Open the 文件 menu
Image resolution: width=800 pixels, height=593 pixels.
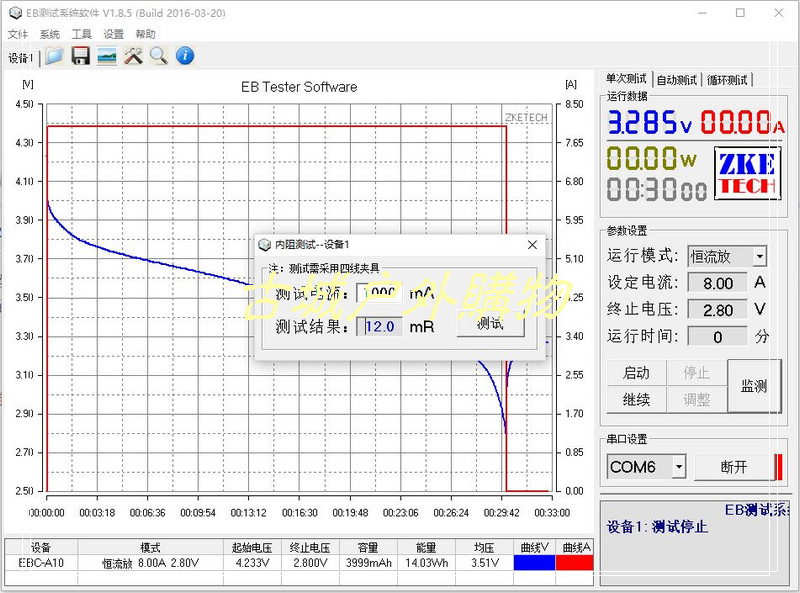point(18,34)
